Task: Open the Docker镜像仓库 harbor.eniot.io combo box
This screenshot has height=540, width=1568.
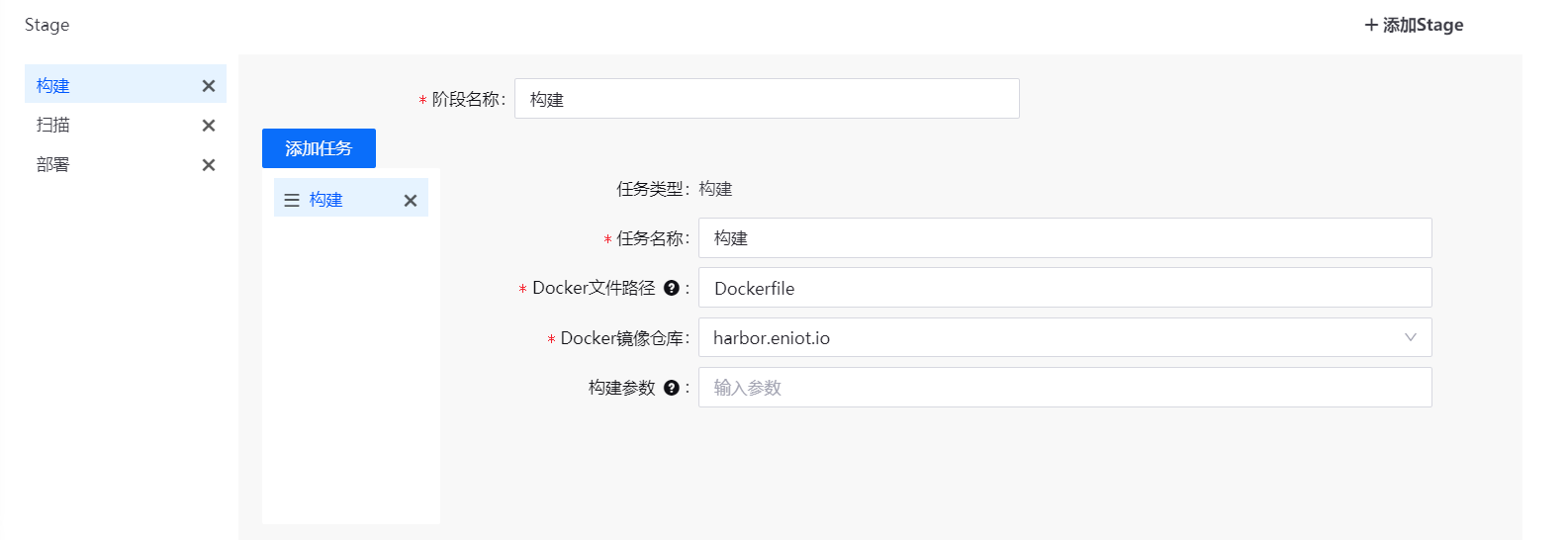Action: (x=1049, y=338)
